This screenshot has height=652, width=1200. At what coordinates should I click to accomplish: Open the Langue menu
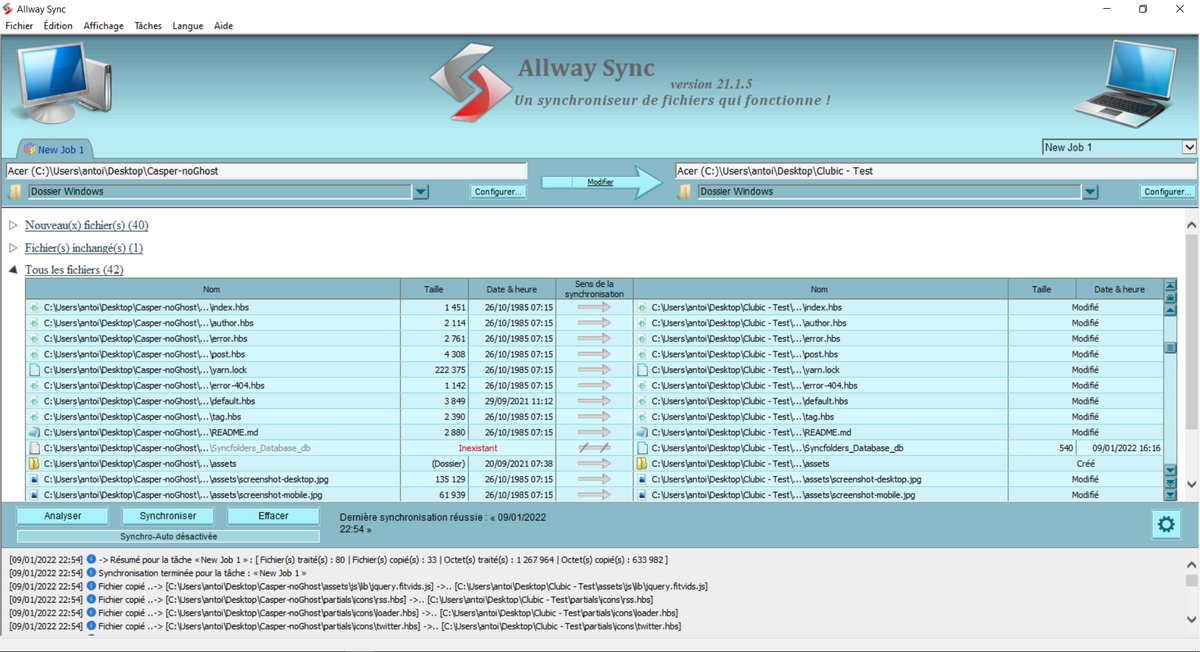(187, 26)
